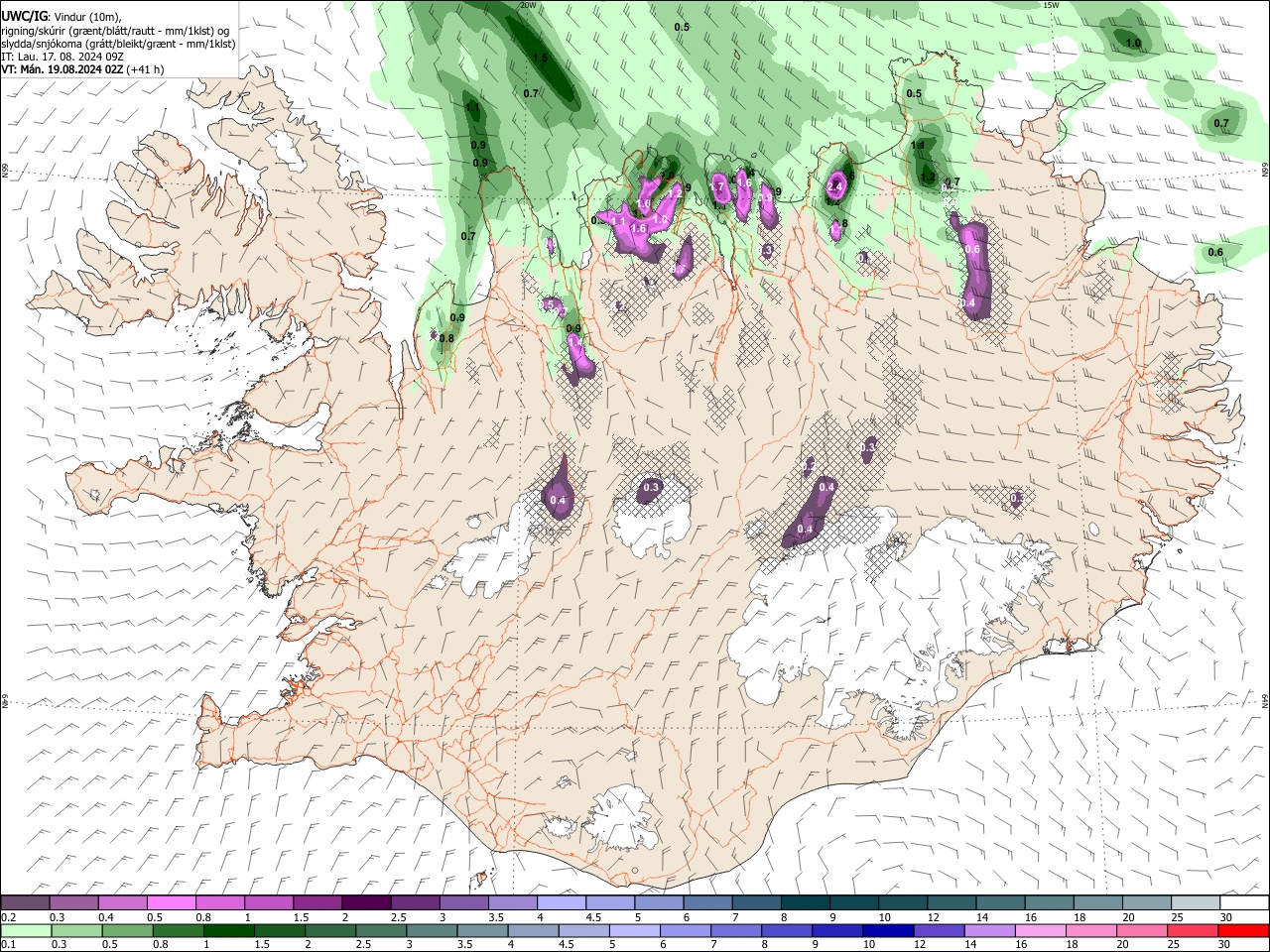Screen dimensions: 1270x952
Task: Click the '30' label ending the rain scale
Action: [1226, 944]
